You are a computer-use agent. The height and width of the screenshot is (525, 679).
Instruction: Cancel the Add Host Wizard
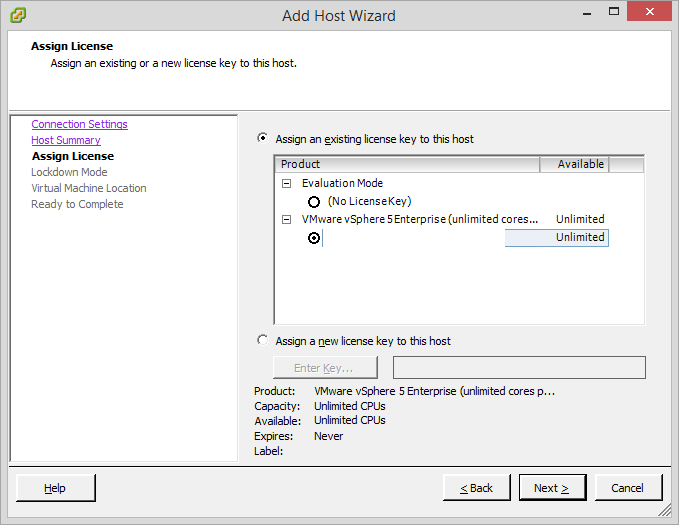pyautogui.click(x=627, y=488)
